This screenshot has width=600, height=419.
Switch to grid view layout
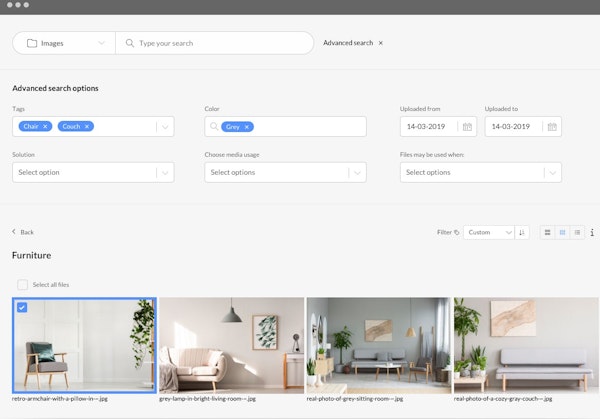coord(562,232)
